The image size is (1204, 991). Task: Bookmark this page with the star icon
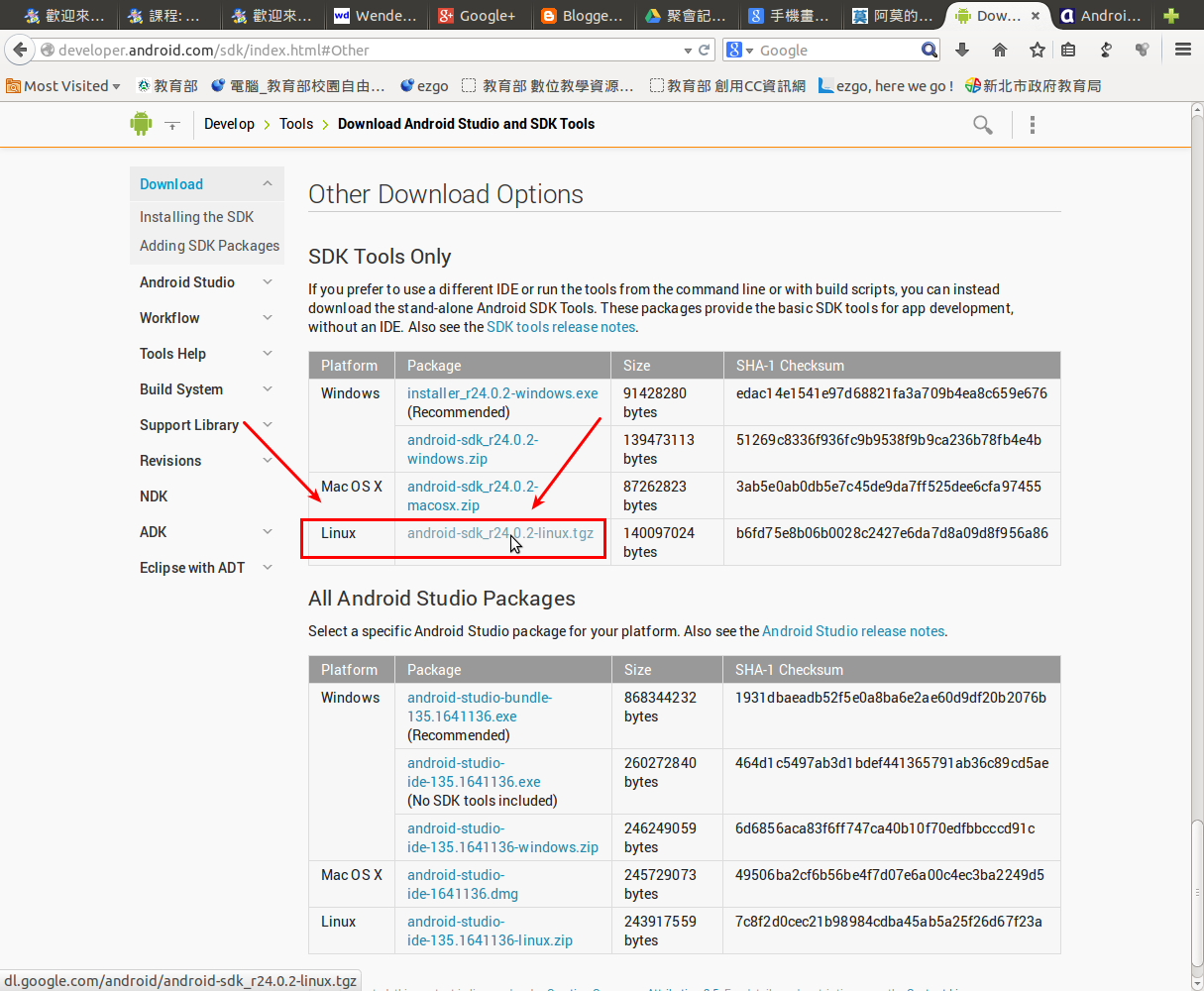point(1037,50)
